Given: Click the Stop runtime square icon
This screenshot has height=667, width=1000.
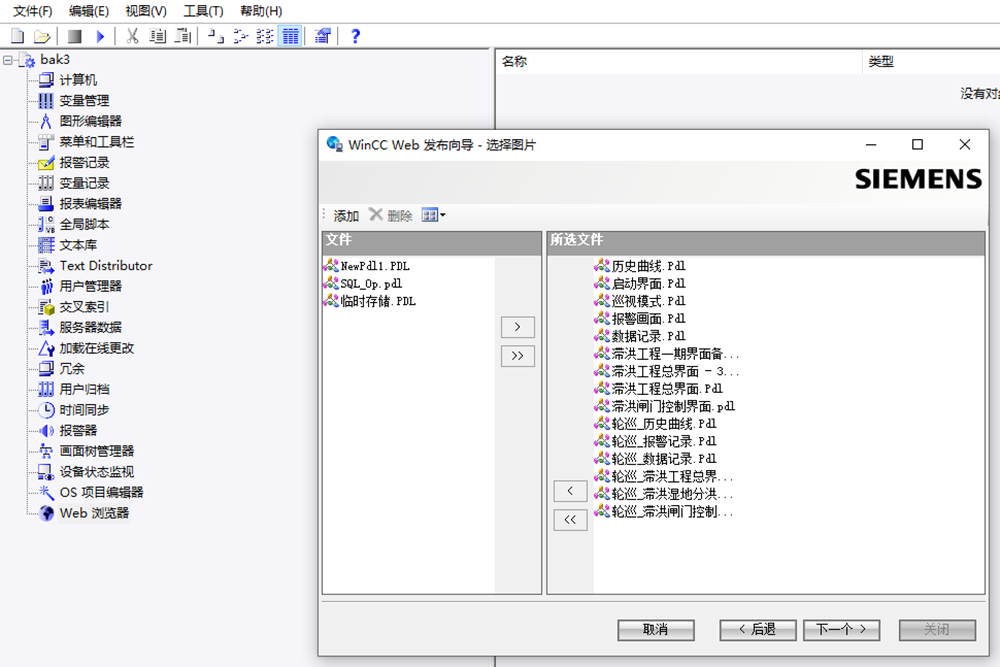Looking at the screenshot, I should coord(75,36).
